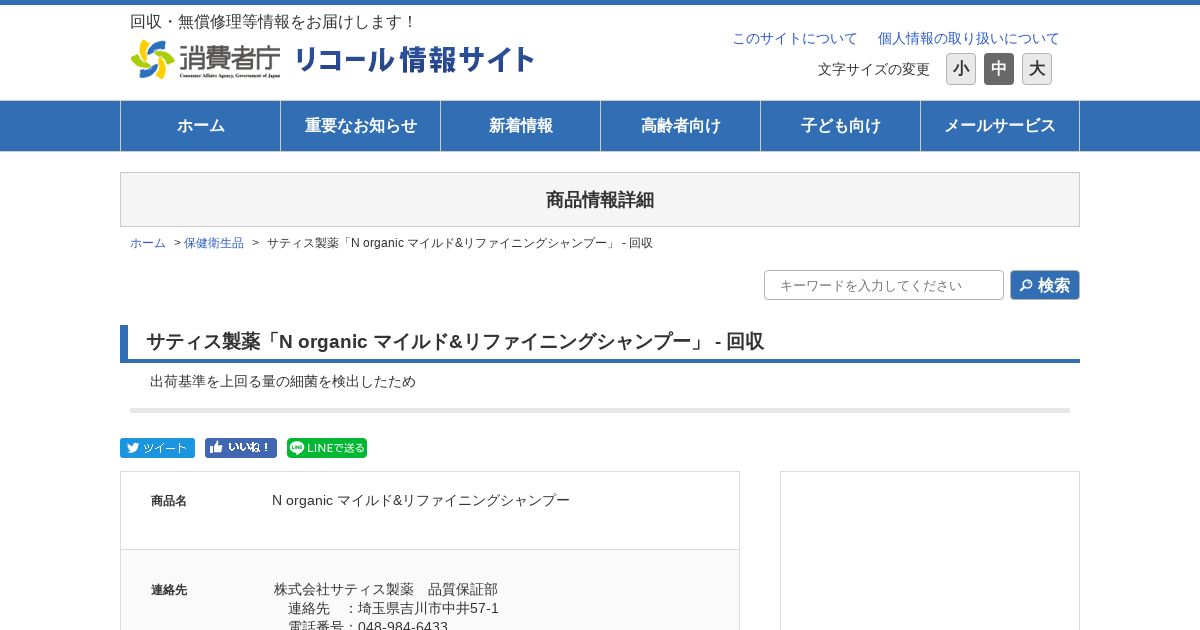Click the 商品情報詳細 page heading
The image size is (1200, 630).
click(x=600, y=200)
